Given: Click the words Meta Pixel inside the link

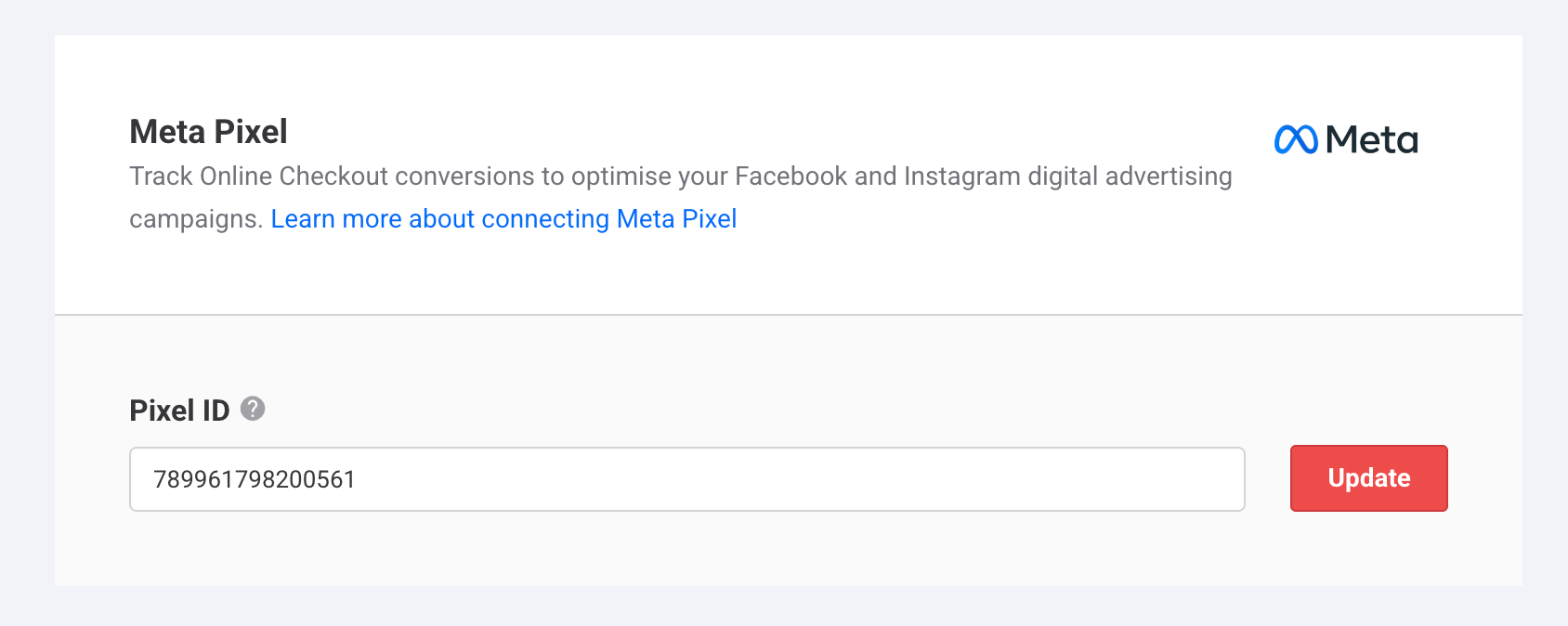Looking at the screenshot, I should pyautogui.click(x=676, y=219).
